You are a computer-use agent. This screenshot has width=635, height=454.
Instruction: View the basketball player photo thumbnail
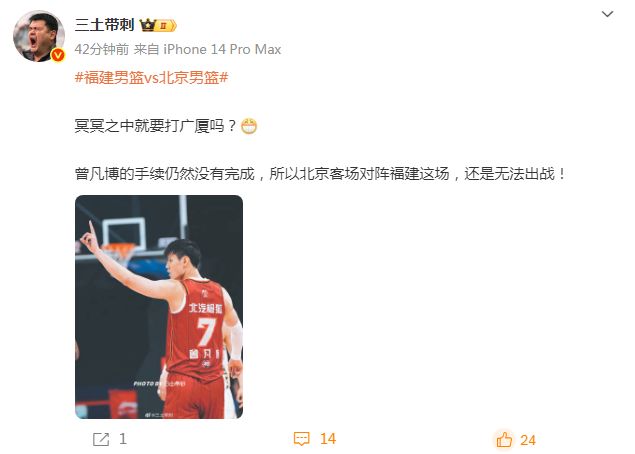click(159, 307)
